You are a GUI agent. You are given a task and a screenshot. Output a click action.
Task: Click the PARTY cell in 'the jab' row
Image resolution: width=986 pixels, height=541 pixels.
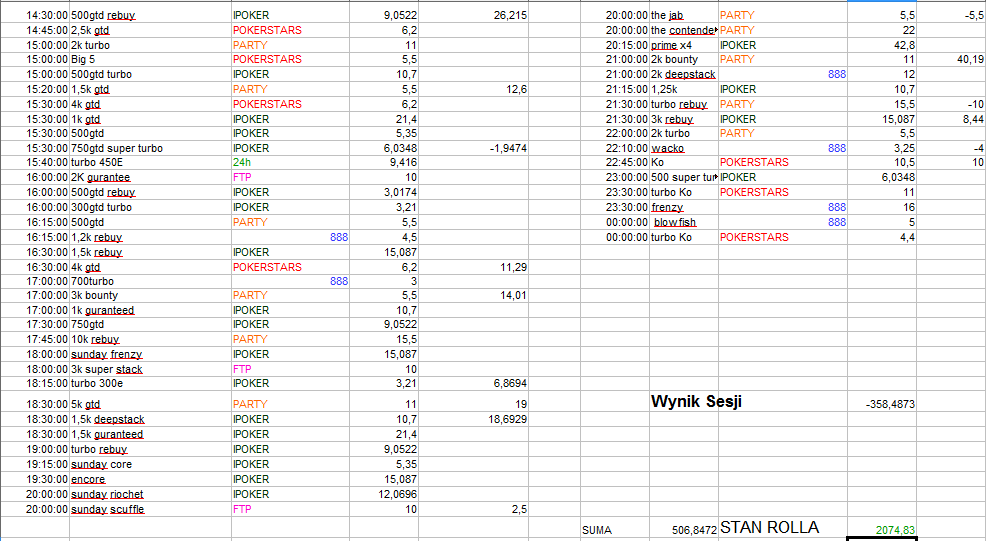click(x=783, y=15)
